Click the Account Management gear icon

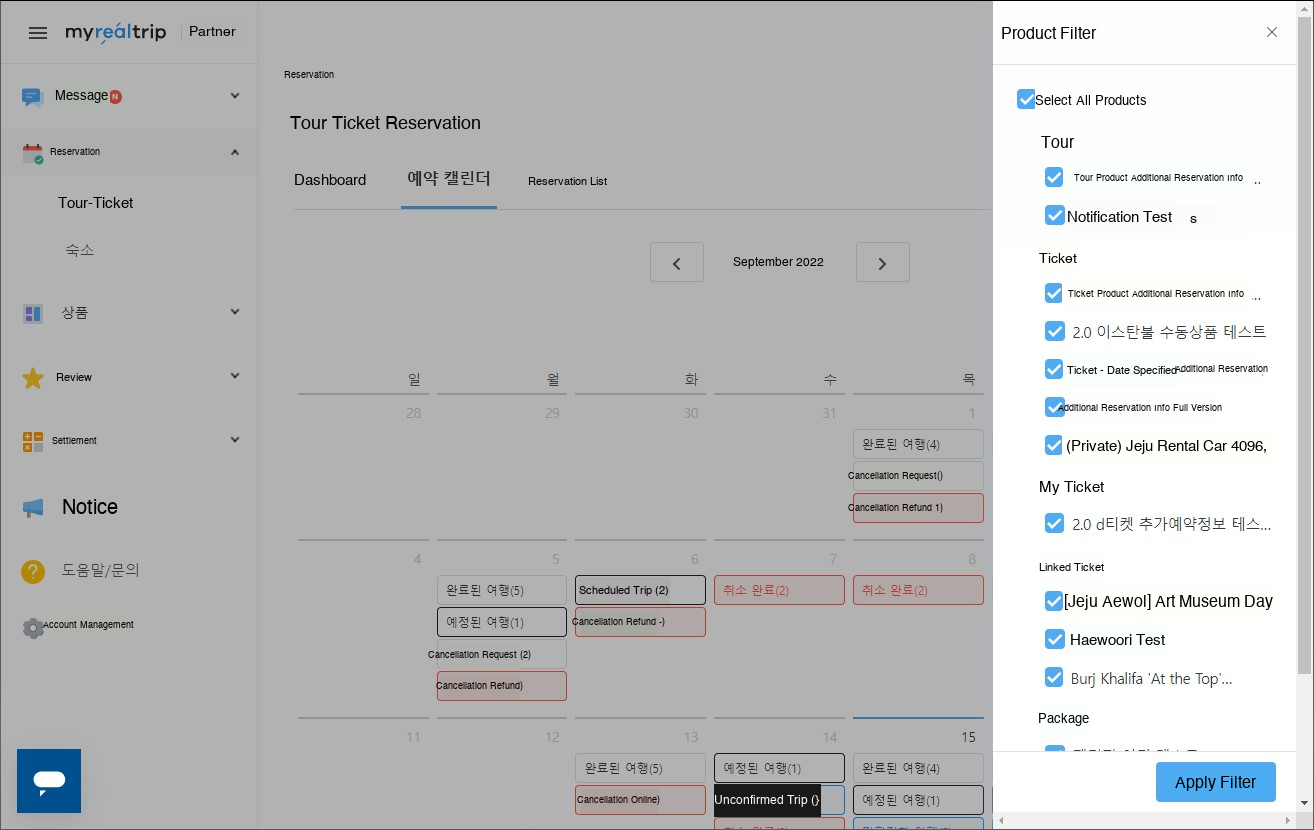click(x=33, y=627)
